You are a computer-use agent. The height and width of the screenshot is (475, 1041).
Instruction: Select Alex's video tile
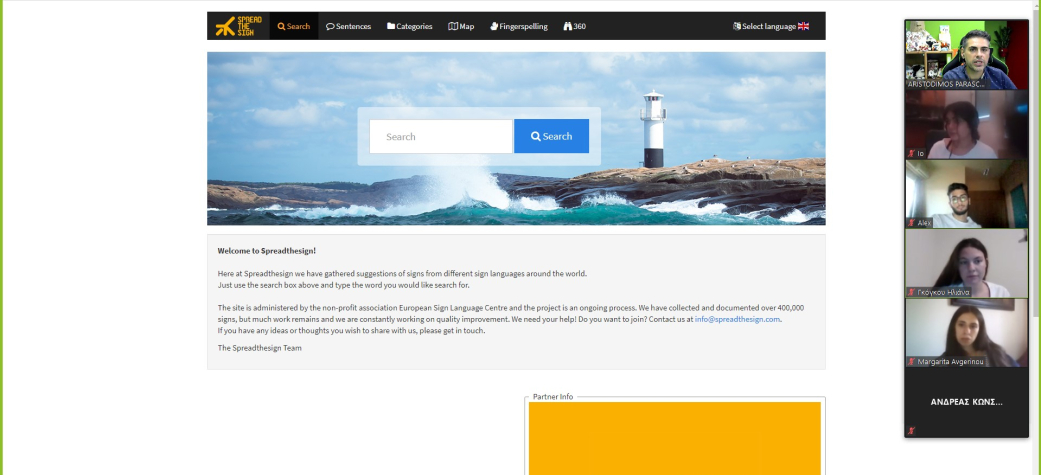point(966,193)
